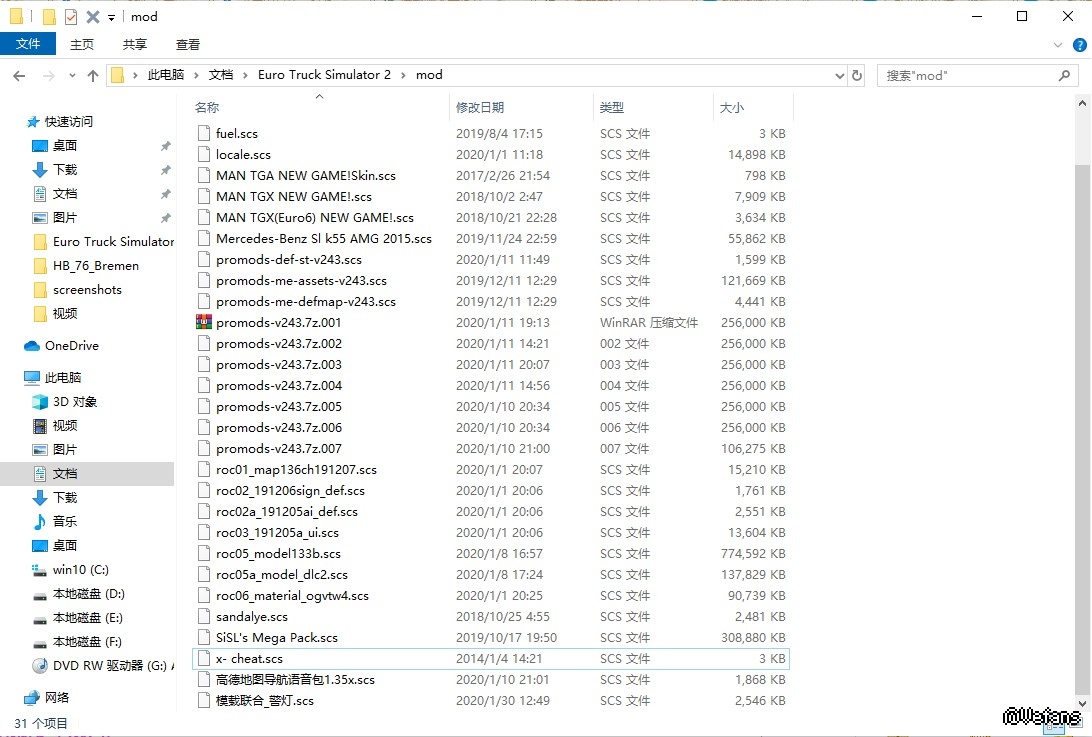Open the Help question mark icon
1092x737 pixels.
click(x=1078, y=45)
